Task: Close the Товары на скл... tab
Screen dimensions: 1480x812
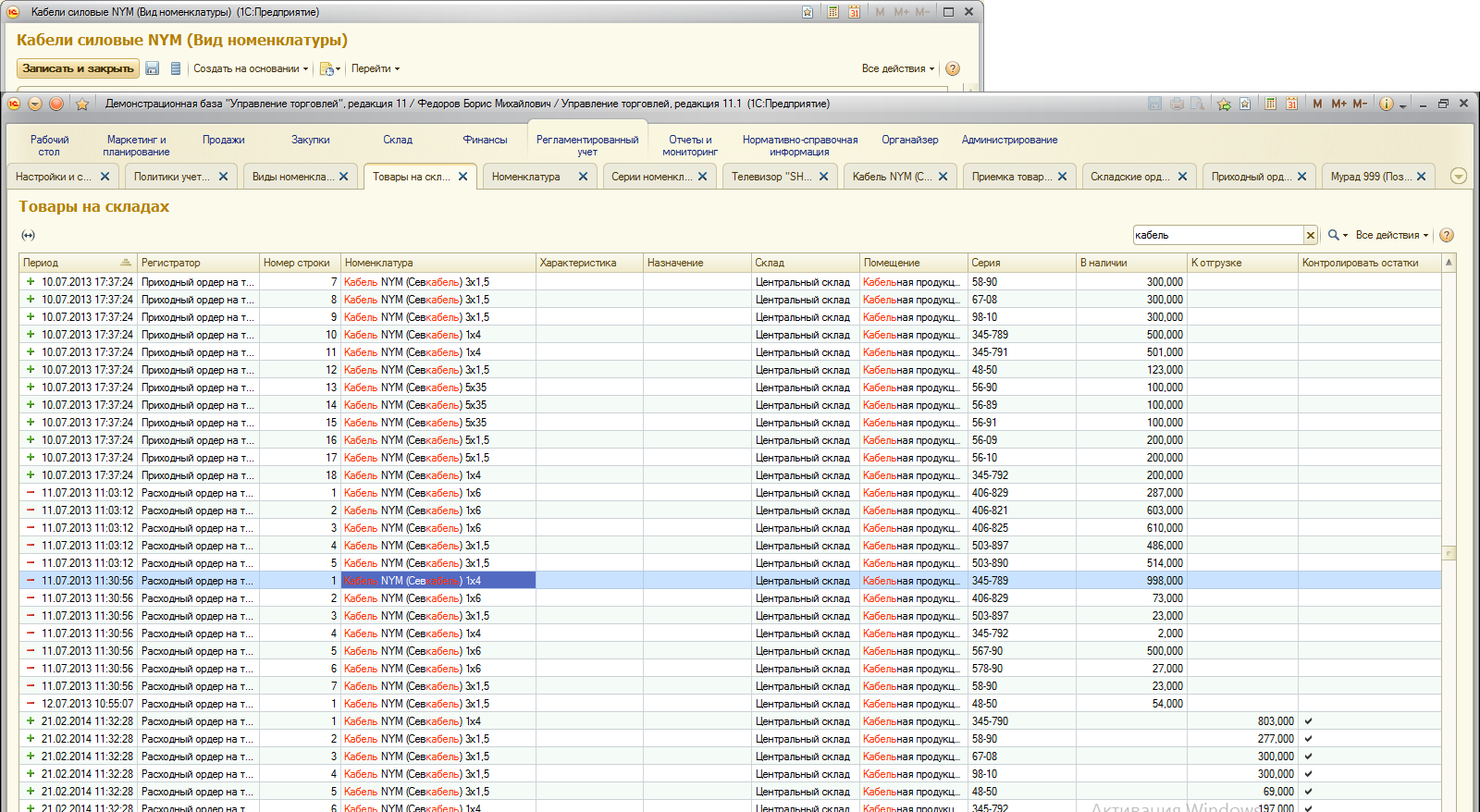Action: point(462,177)
